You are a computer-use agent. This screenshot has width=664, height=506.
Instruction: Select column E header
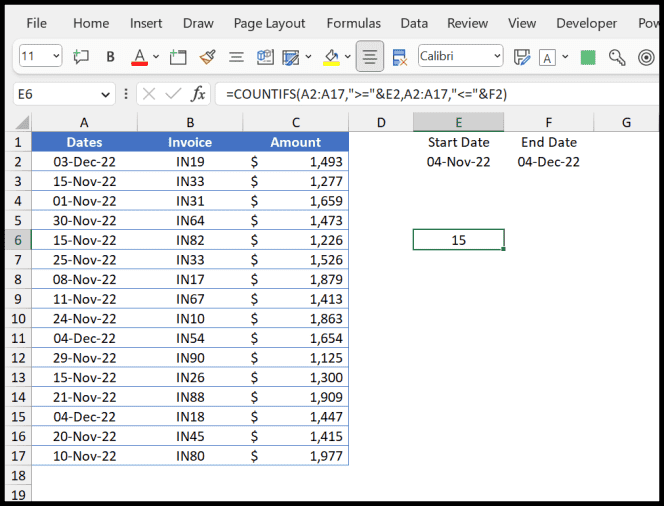point(458,122)
